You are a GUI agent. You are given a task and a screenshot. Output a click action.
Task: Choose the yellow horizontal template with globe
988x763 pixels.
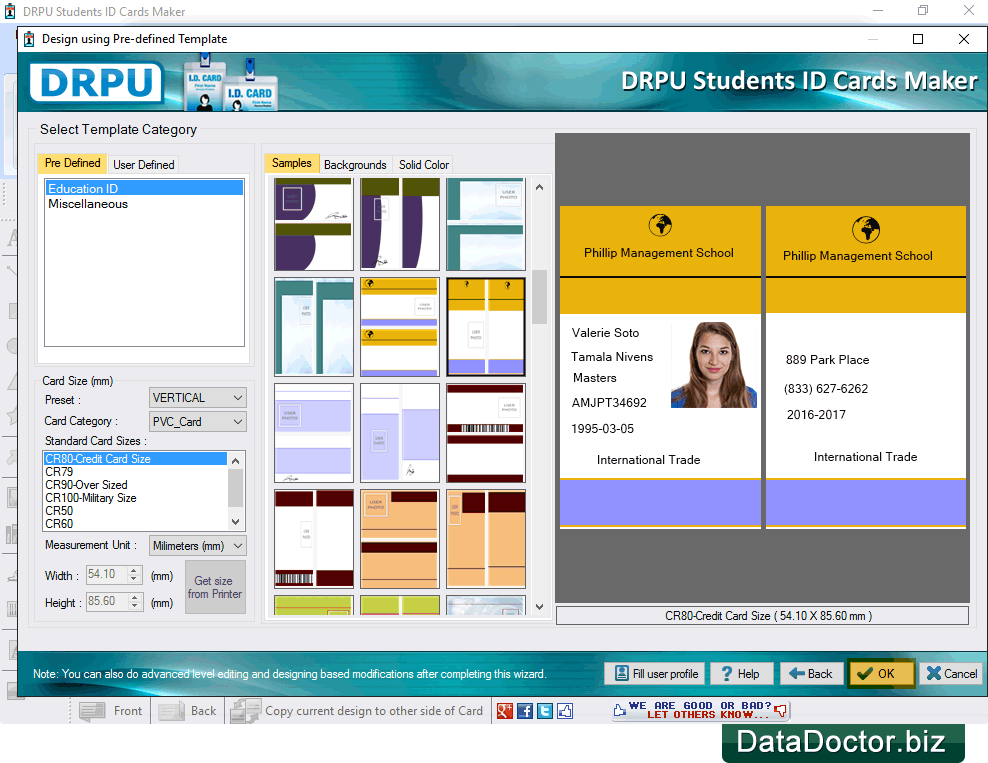pyautogui.click(x=400, y=327)
